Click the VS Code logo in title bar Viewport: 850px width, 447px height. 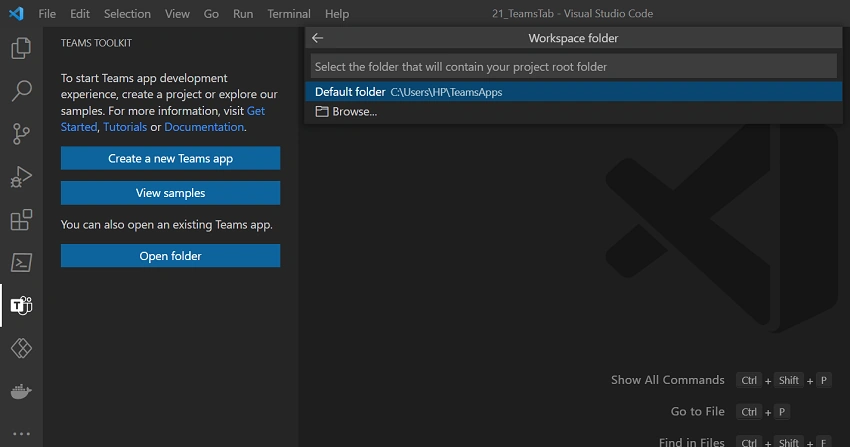pos(16,14)
